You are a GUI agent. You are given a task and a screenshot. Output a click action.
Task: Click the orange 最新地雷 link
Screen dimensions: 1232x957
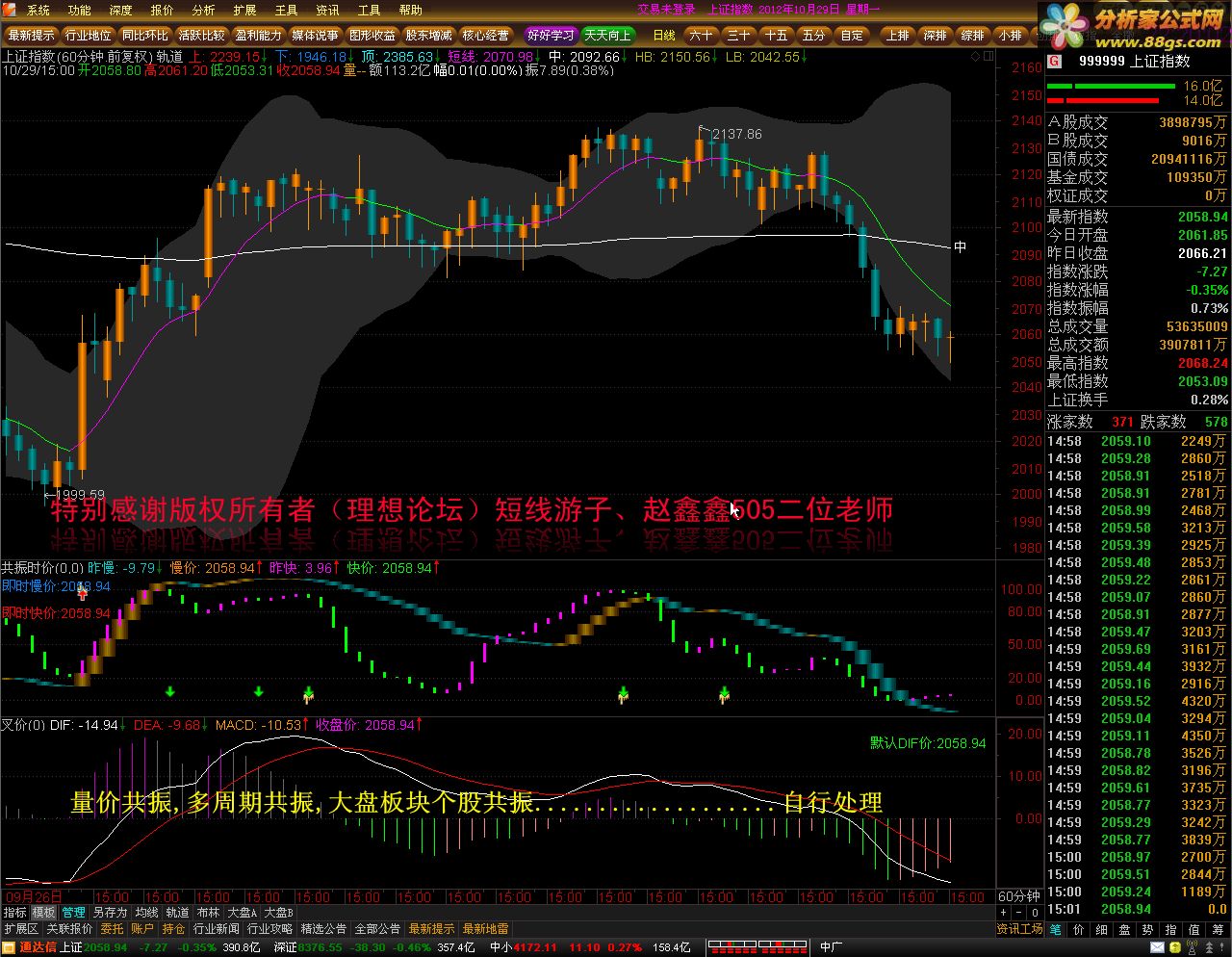pos(485,929)
